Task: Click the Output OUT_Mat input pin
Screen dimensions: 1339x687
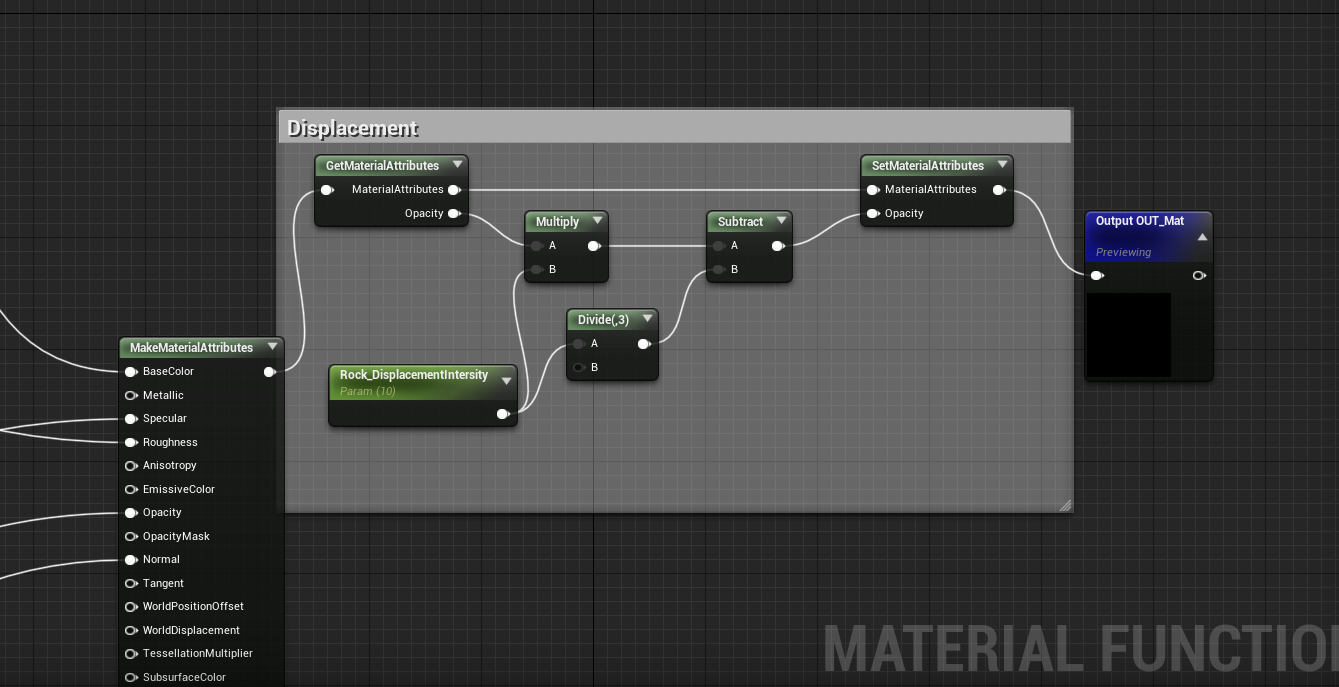Action: (1097, 275)
